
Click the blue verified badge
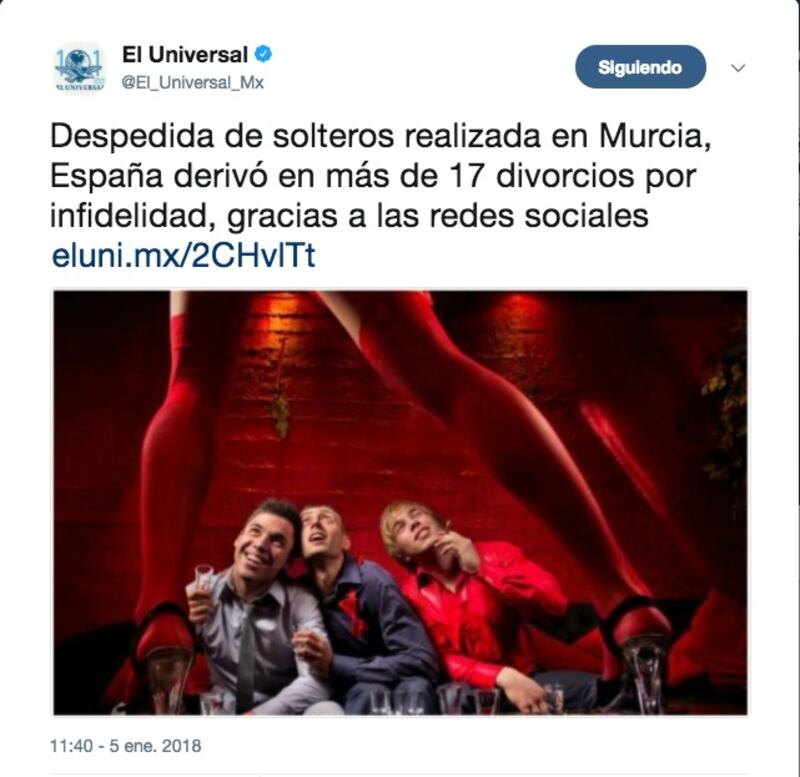pyautogui.click(x=263, y=54)
